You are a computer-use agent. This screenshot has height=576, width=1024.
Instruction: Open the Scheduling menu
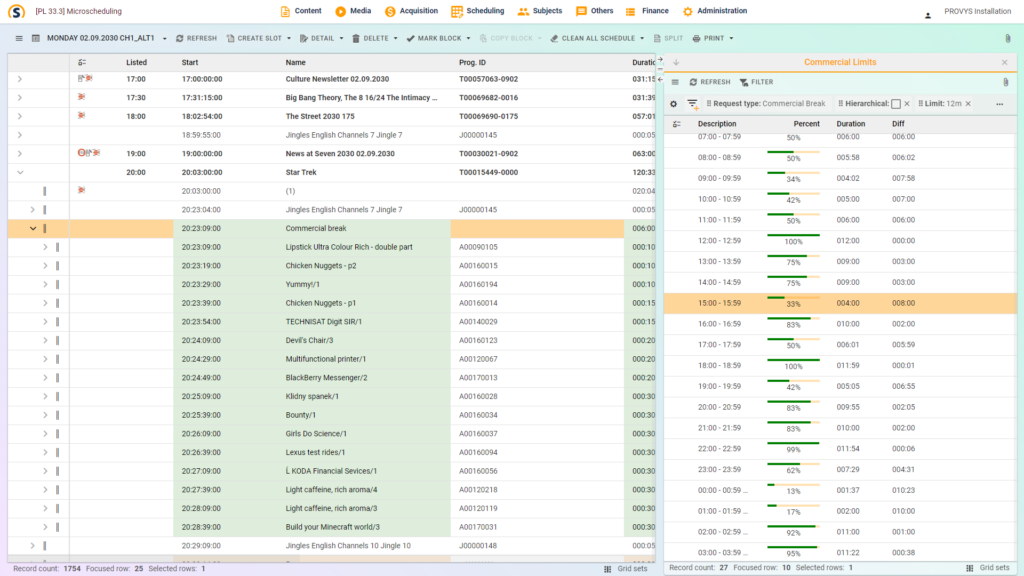[x=478, y=11]
